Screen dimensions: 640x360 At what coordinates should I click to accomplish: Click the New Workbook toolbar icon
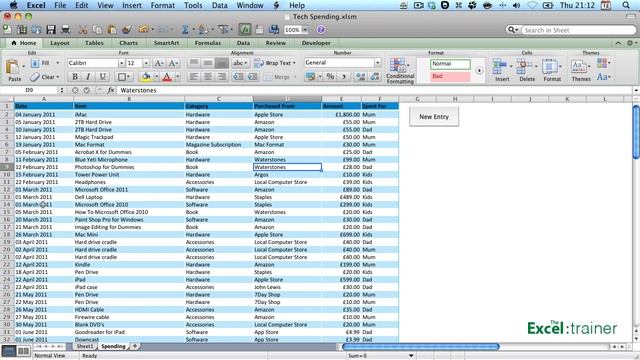click(7, 29)
